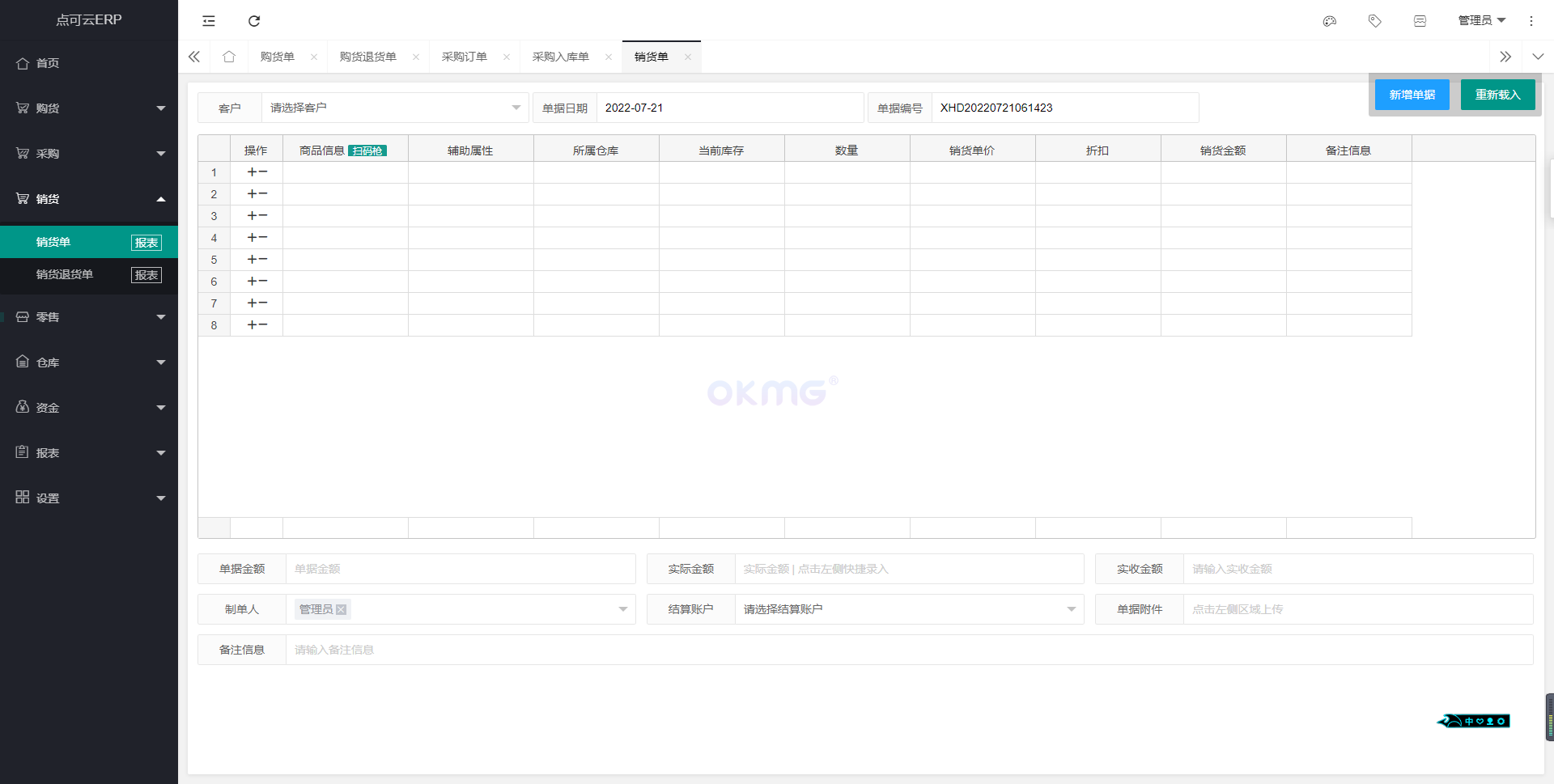Switch to the 购货单 tab

(x=277, y=57)
